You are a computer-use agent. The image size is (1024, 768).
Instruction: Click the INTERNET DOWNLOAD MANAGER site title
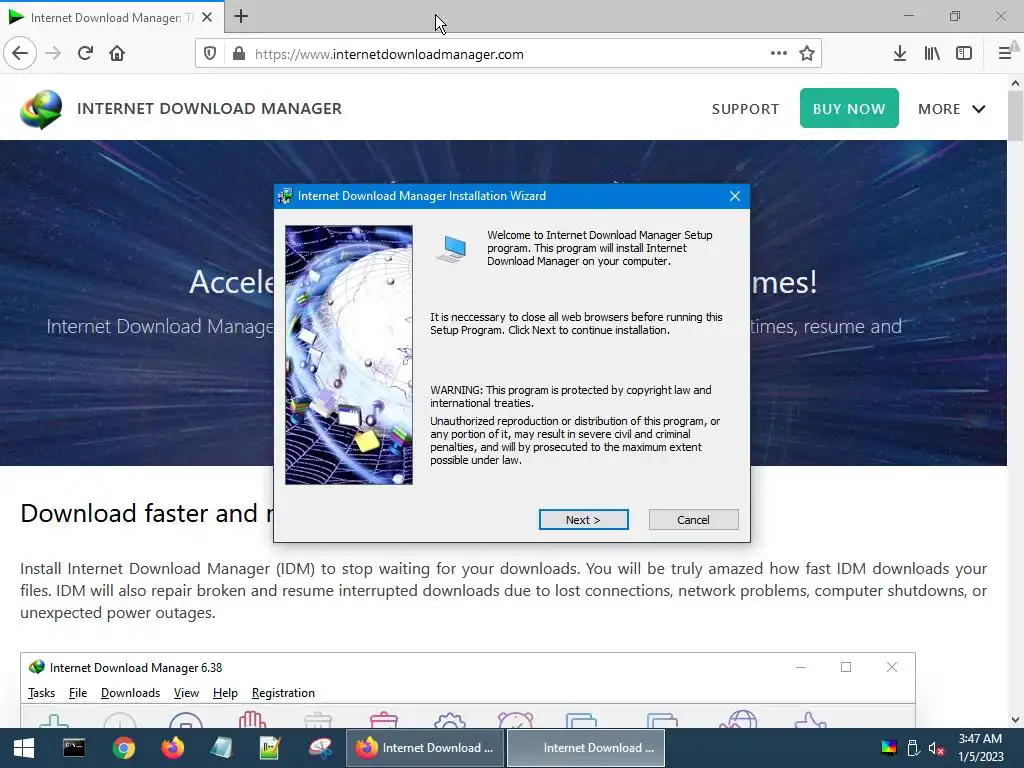[x=210, y=108]
